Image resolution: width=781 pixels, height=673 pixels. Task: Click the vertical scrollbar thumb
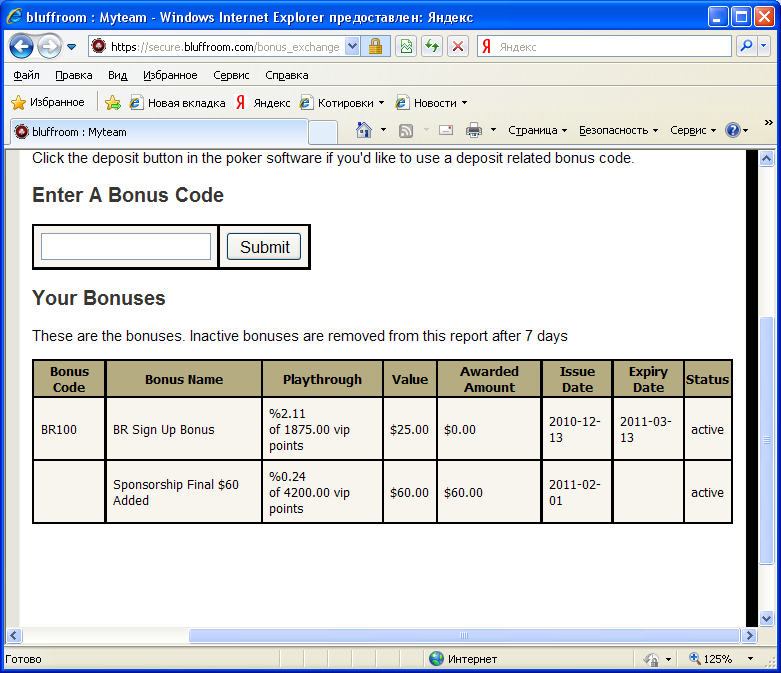coord(766,440)
